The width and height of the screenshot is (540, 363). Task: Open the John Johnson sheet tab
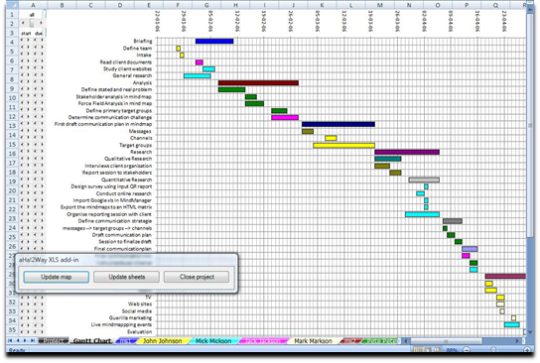coord(162,341)
